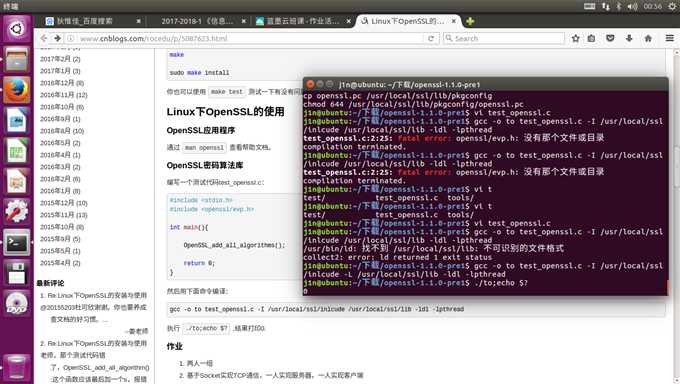This screenshot has width=680, height=384.
Task: Open archive 2017年1月 (3)
Action: click(x=60, y=71)
